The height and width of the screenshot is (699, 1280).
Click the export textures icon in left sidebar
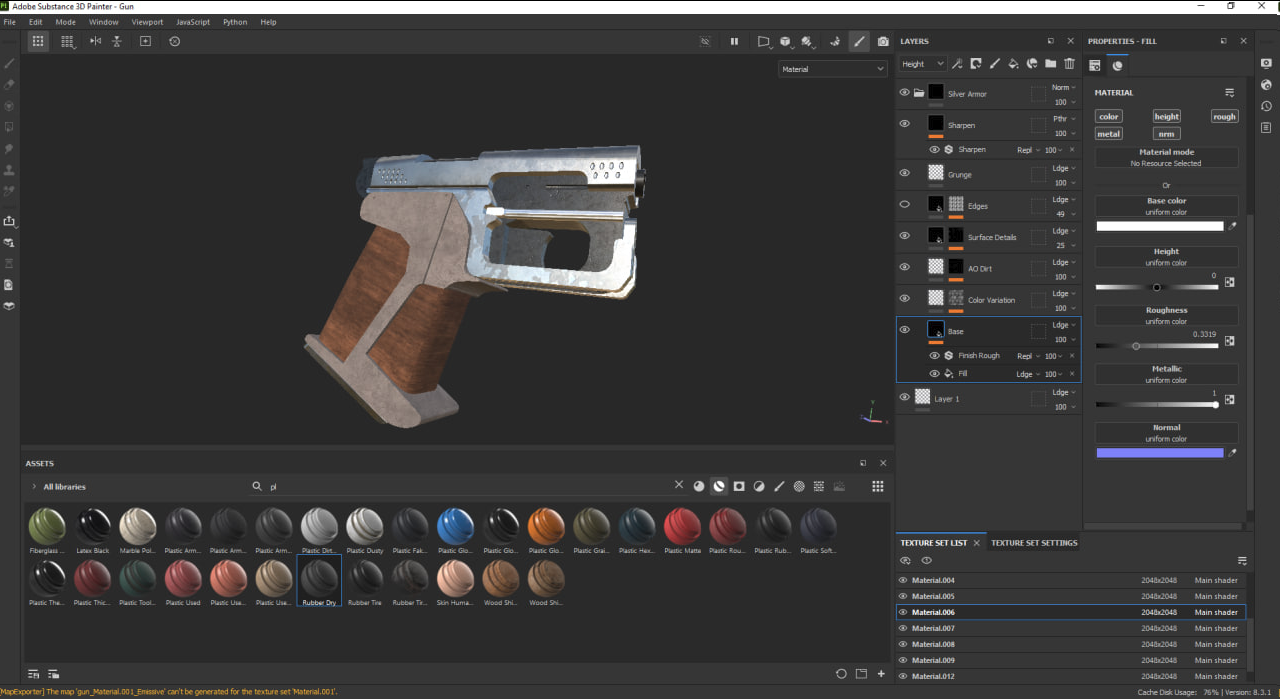pyautogui.click(x=10, y=221)
